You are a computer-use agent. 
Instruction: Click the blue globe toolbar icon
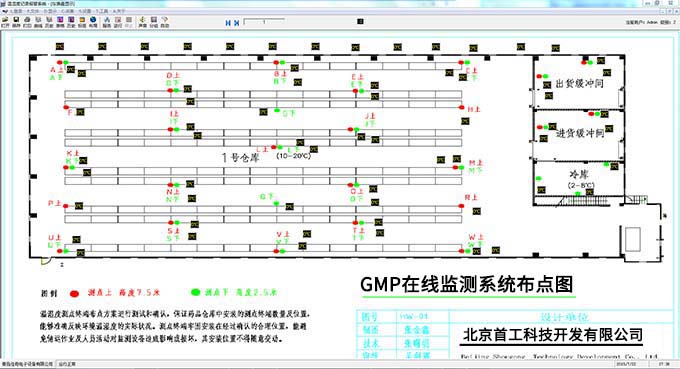click(93, 20)
